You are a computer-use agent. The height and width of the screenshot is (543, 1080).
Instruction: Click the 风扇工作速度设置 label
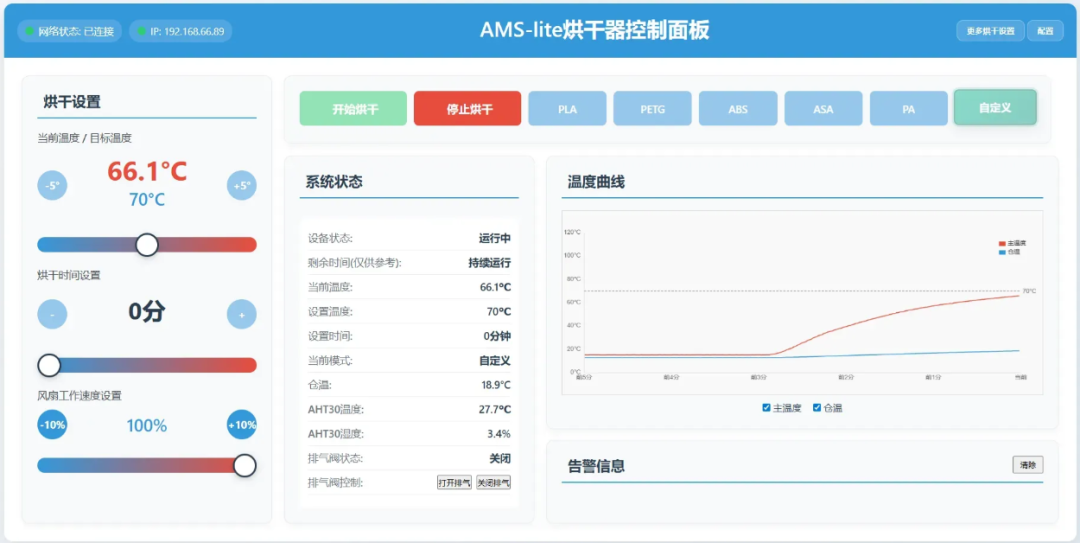coord(80,396)
